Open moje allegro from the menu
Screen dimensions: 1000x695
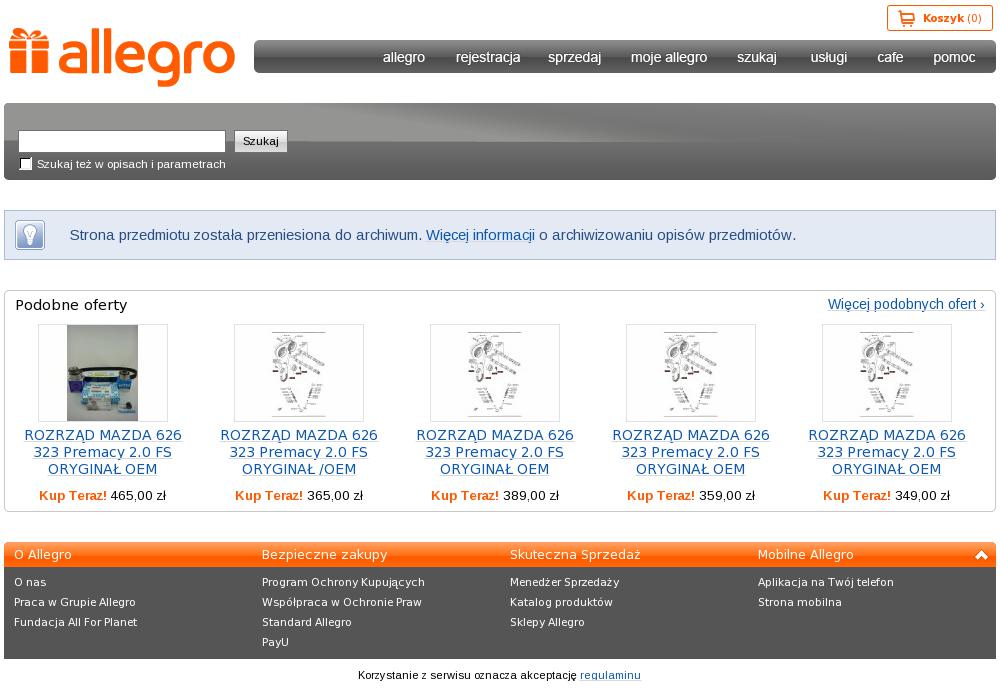(x=669, y=57)
